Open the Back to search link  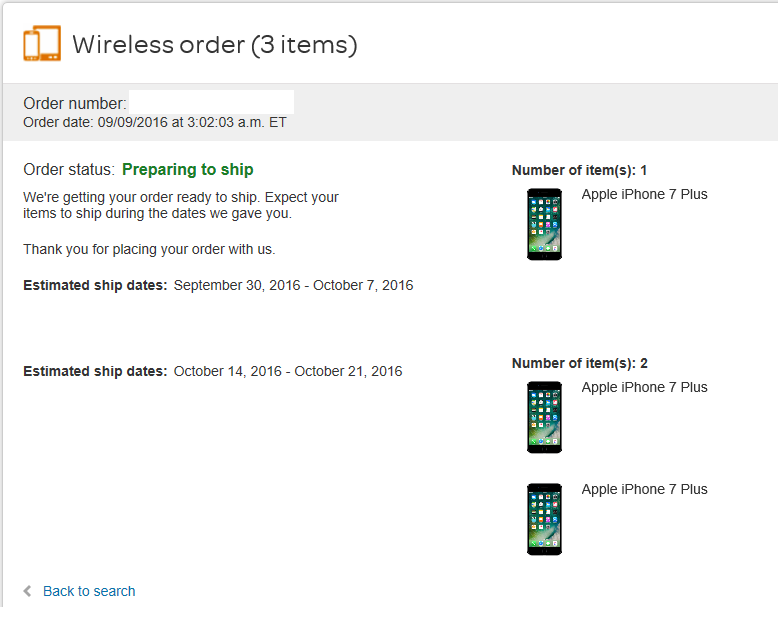pos(89,591)
